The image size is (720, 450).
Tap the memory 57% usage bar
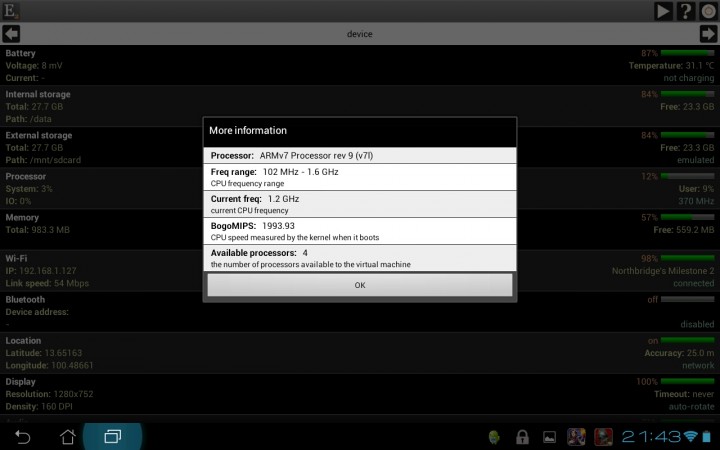[687, 217]
